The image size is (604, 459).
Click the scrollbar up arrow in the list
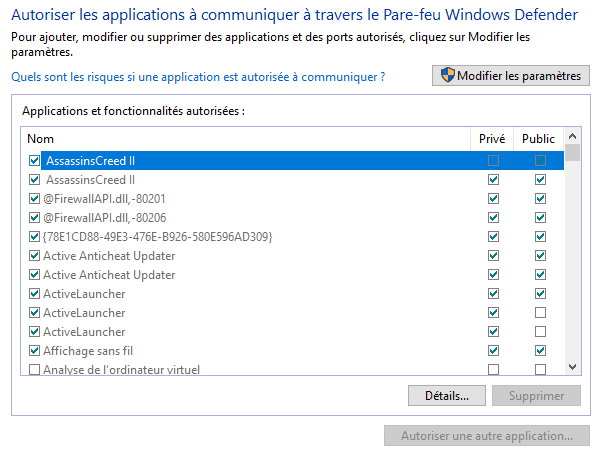572,135
